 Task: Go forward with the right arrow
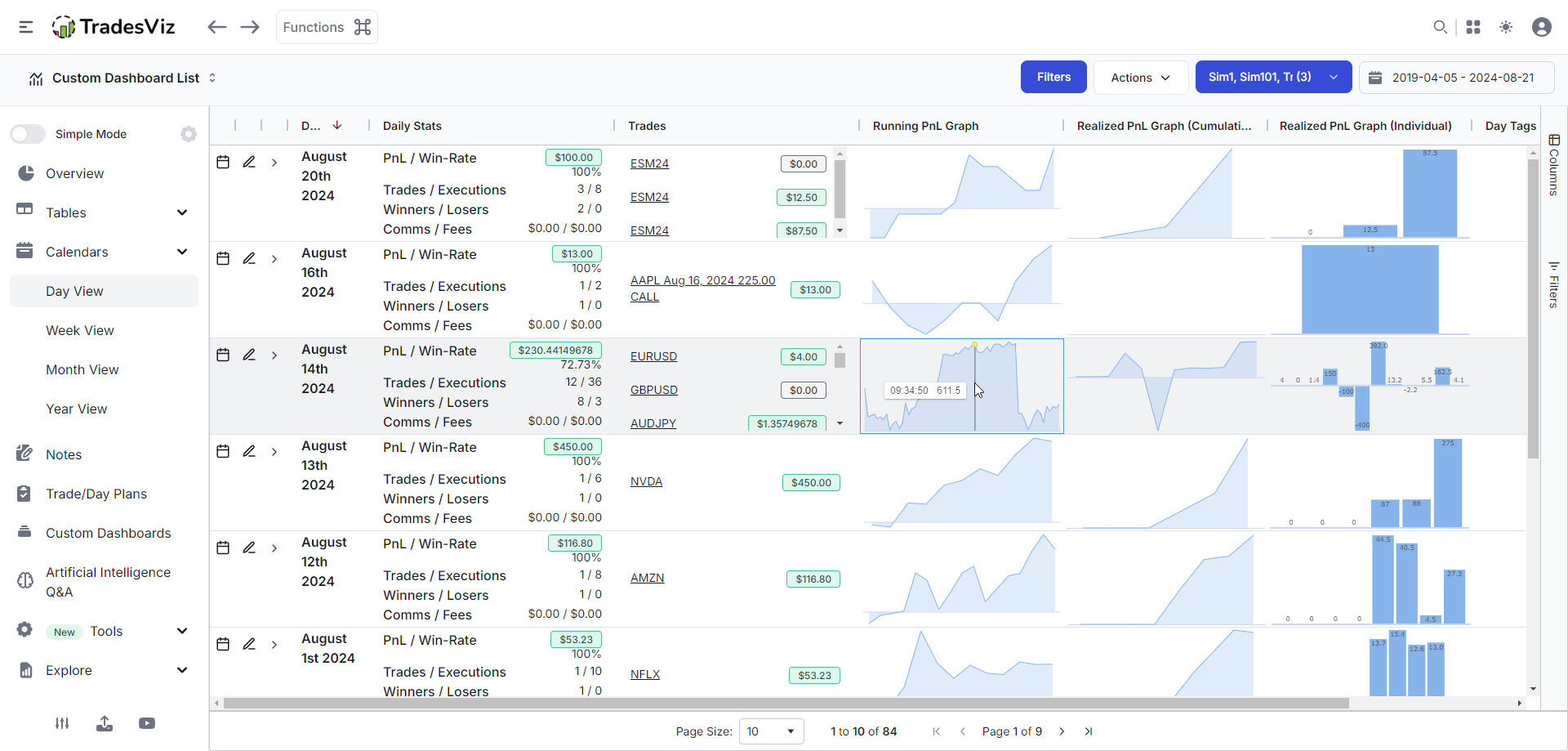pyautogui.click(x=250, y=27)
